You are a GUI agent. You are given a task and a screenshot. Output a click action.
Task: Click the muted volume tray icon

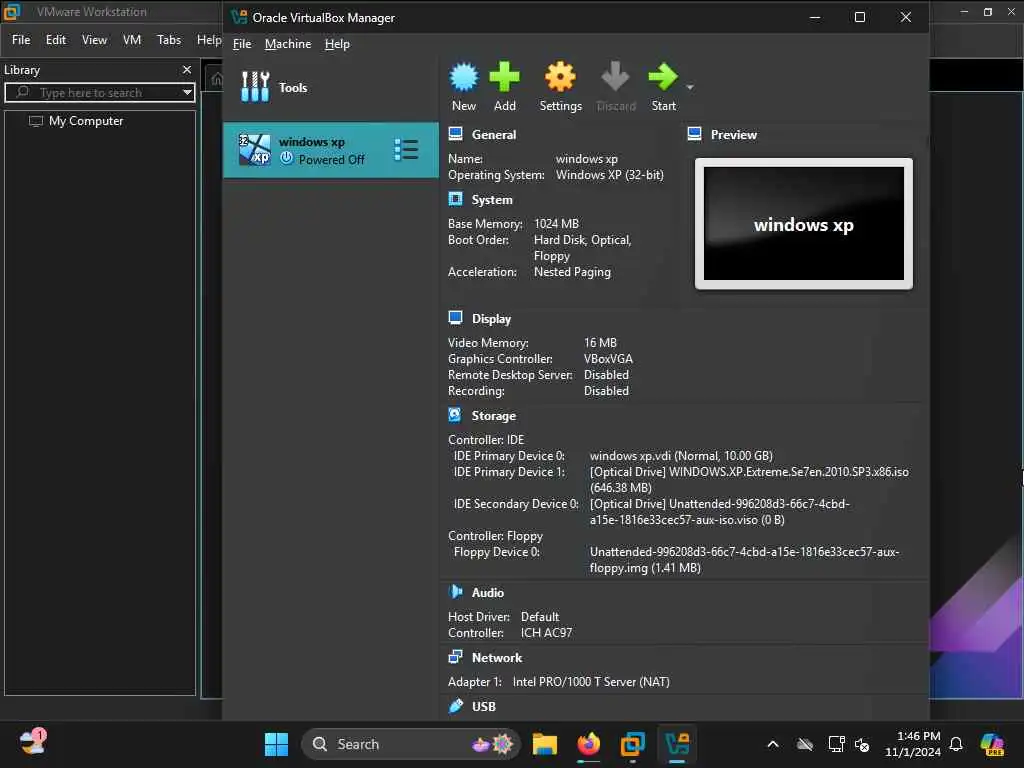coord(862,744)
